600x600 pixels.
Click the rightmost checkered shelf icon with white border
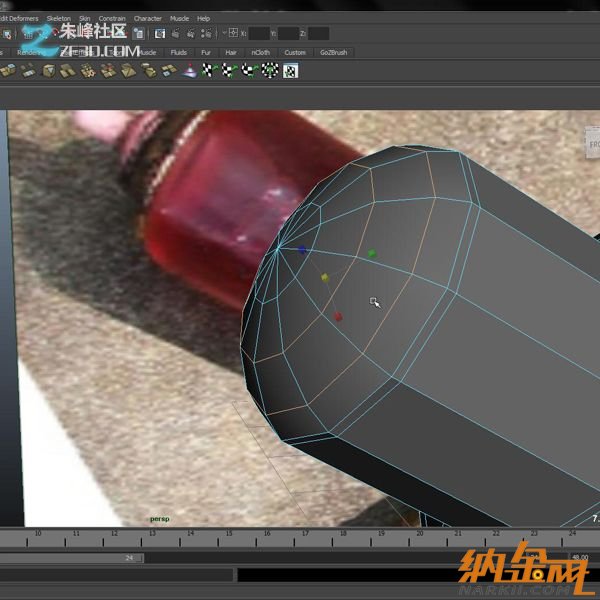(290, 70)
